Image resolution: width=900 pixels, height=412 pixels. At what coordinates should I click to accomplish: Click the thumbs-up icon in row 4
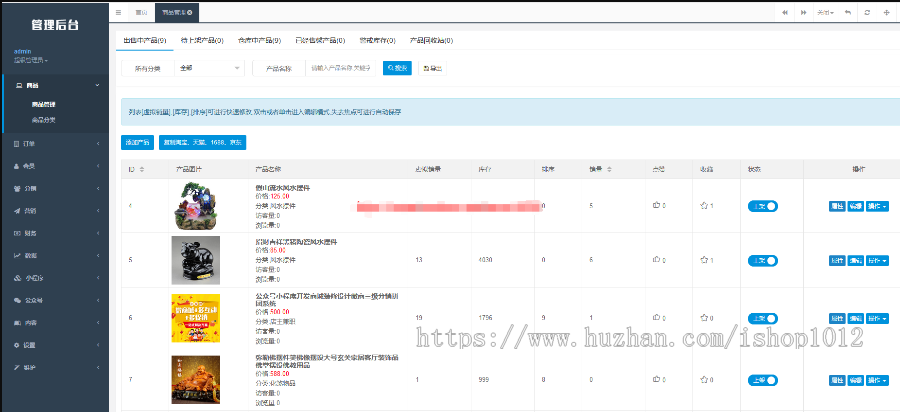[x=656, y=205]
